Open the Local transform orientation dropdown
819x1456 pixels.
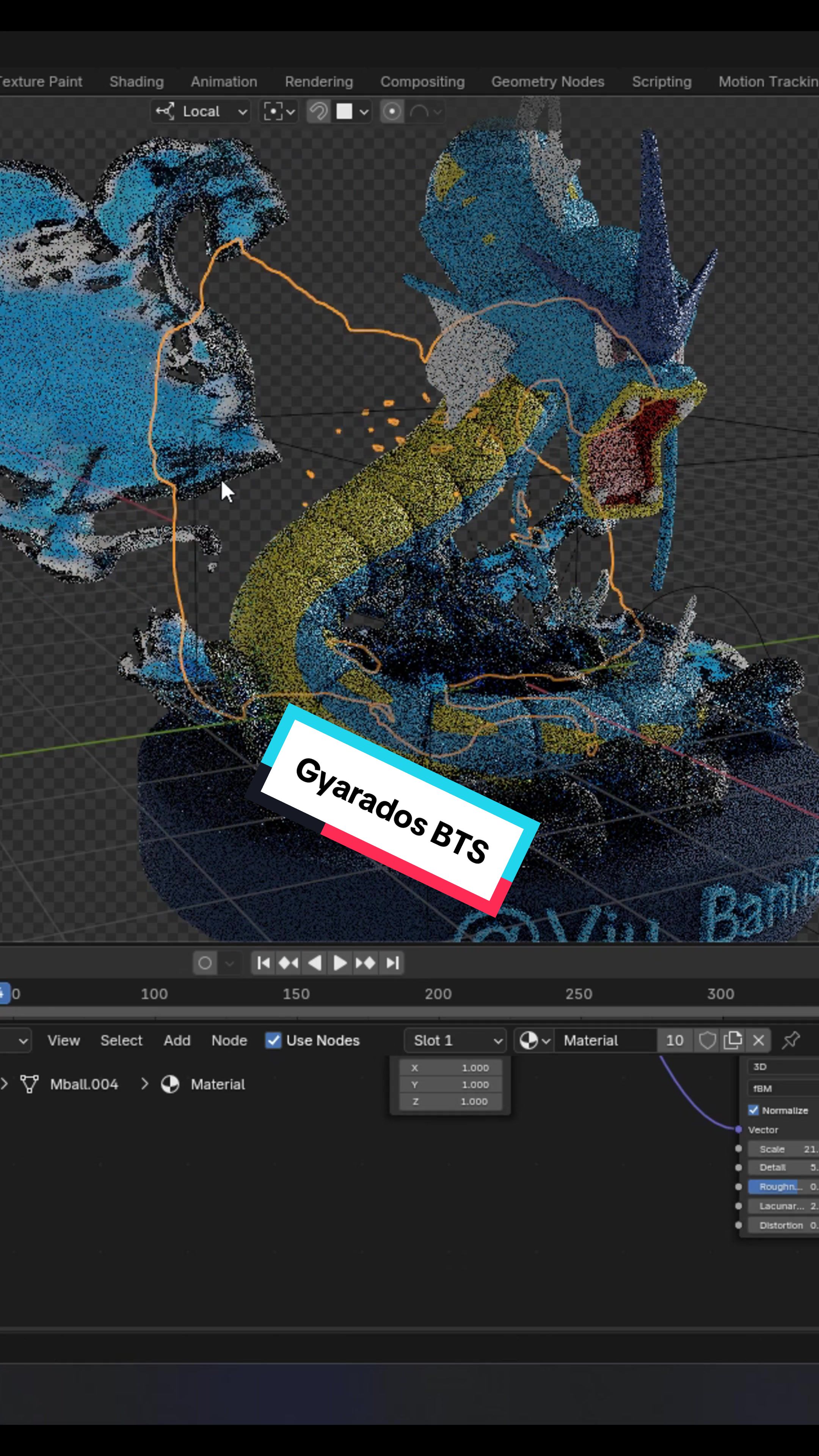201,111
